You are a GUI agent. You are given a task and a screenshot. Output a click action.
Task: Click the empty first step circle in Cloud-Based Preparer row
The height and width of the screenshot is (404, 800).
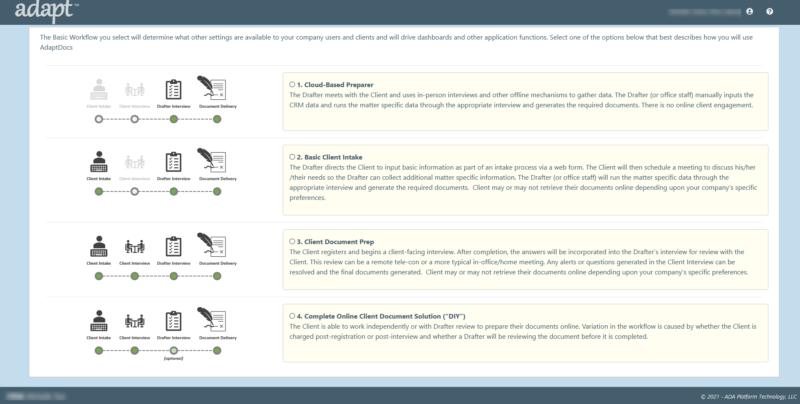[98, 118]
